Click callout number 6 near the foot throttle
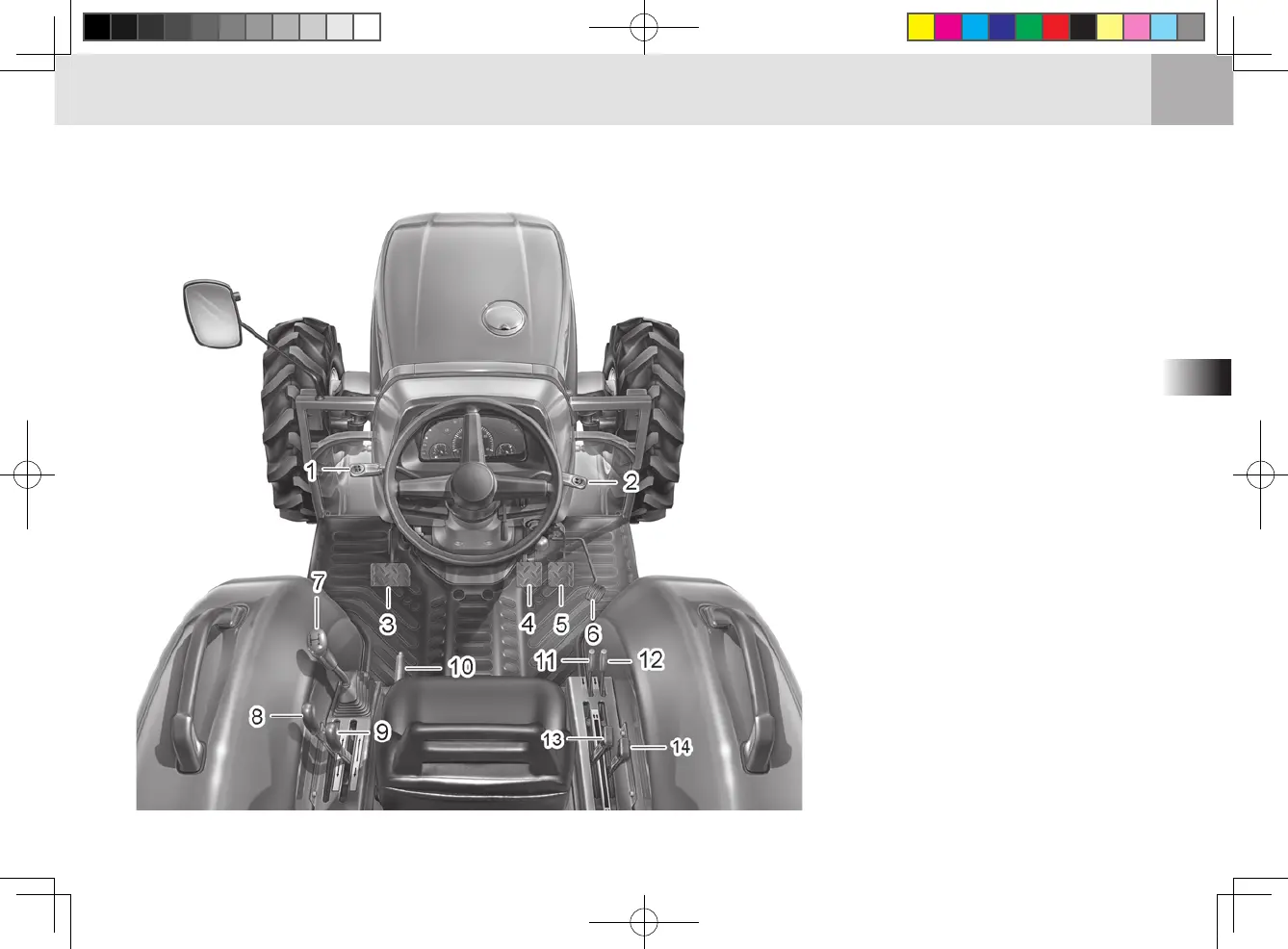Viewport: 1288px width, 949px height. pos(593,634)
